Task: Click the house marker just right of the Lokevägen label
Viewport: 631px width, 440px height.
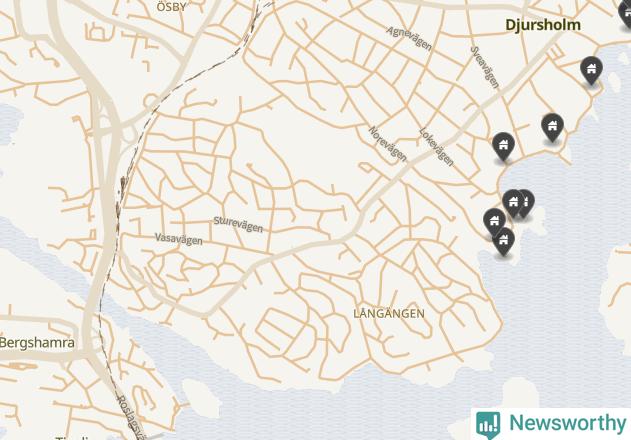Action: (x=503, y=146)
